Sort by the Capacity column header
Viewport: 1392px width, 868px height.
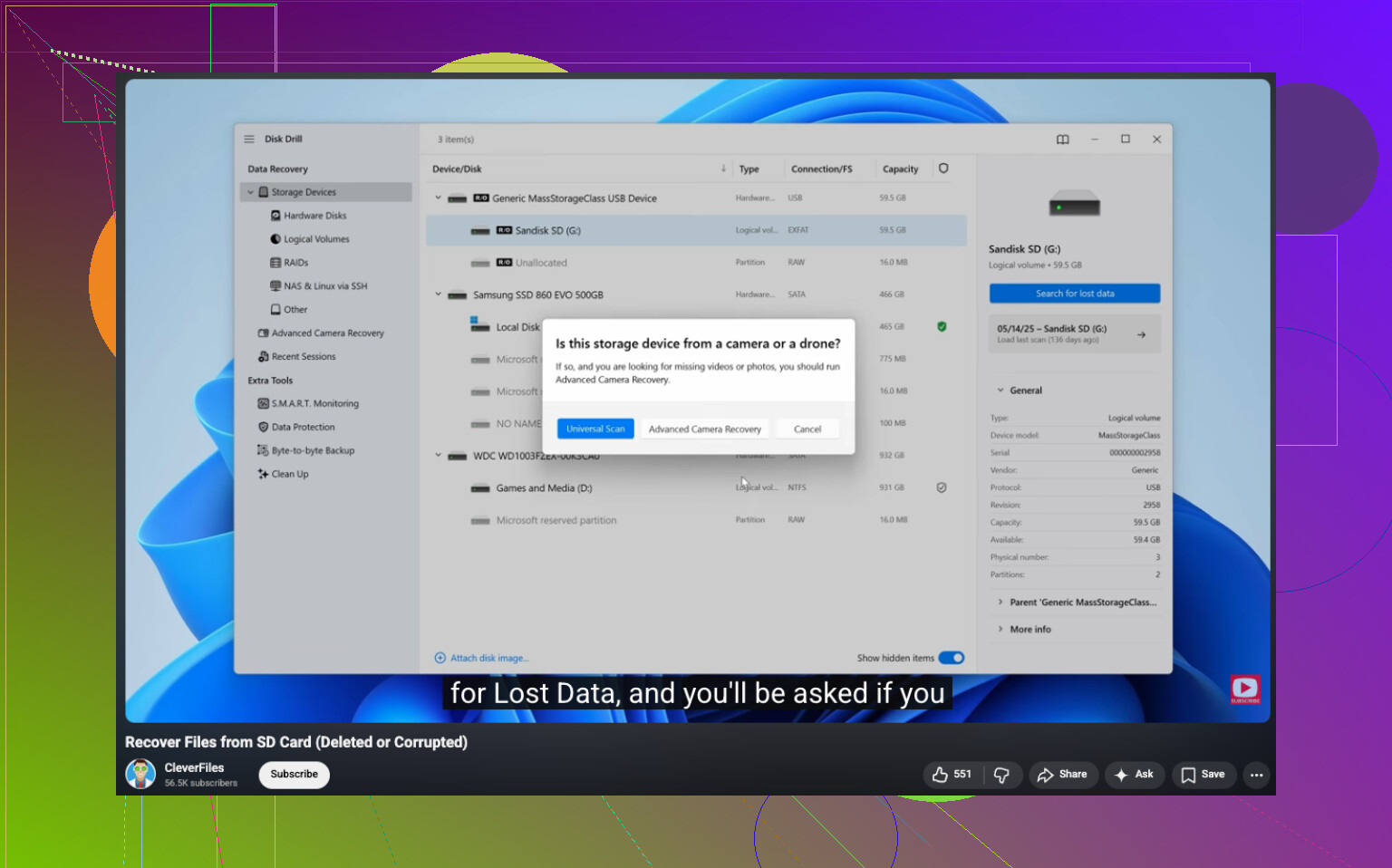pos(901,169)
